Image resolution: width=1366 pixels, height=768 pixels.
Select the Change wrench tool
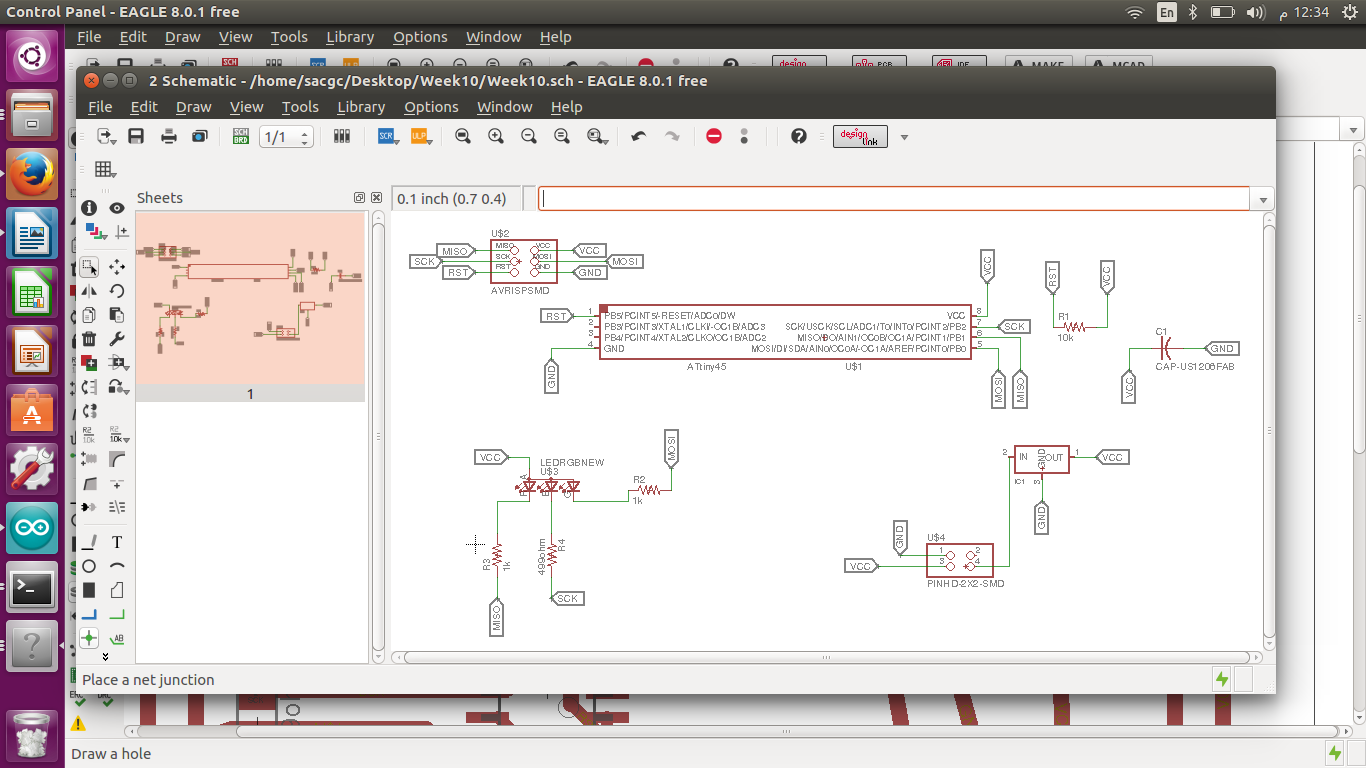pyautogui.click(x=117, y=339)
